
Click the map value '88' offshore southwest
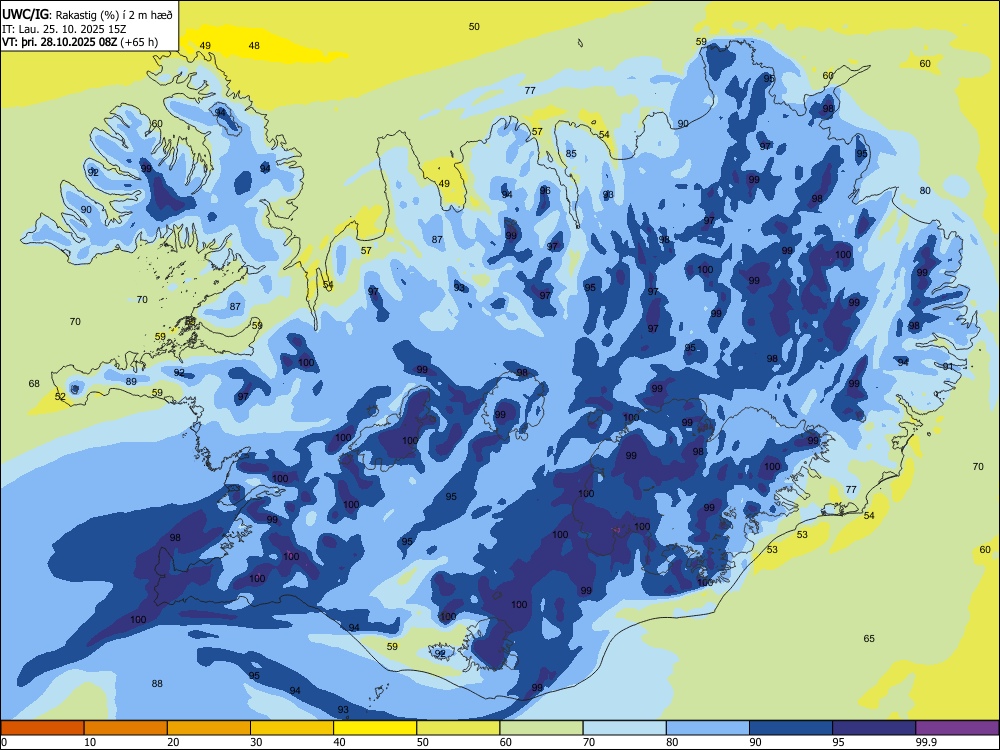[157, 683]
